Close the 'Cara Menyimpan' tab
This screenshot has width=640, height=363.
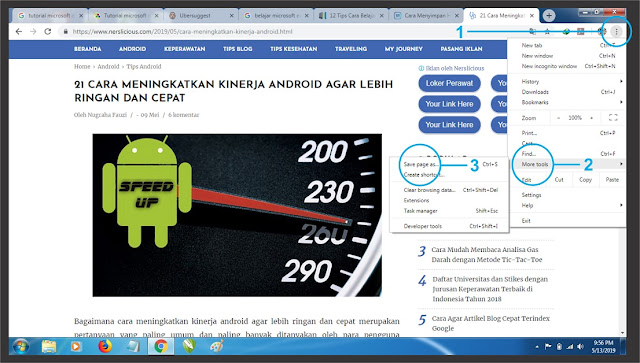point(457,16)
